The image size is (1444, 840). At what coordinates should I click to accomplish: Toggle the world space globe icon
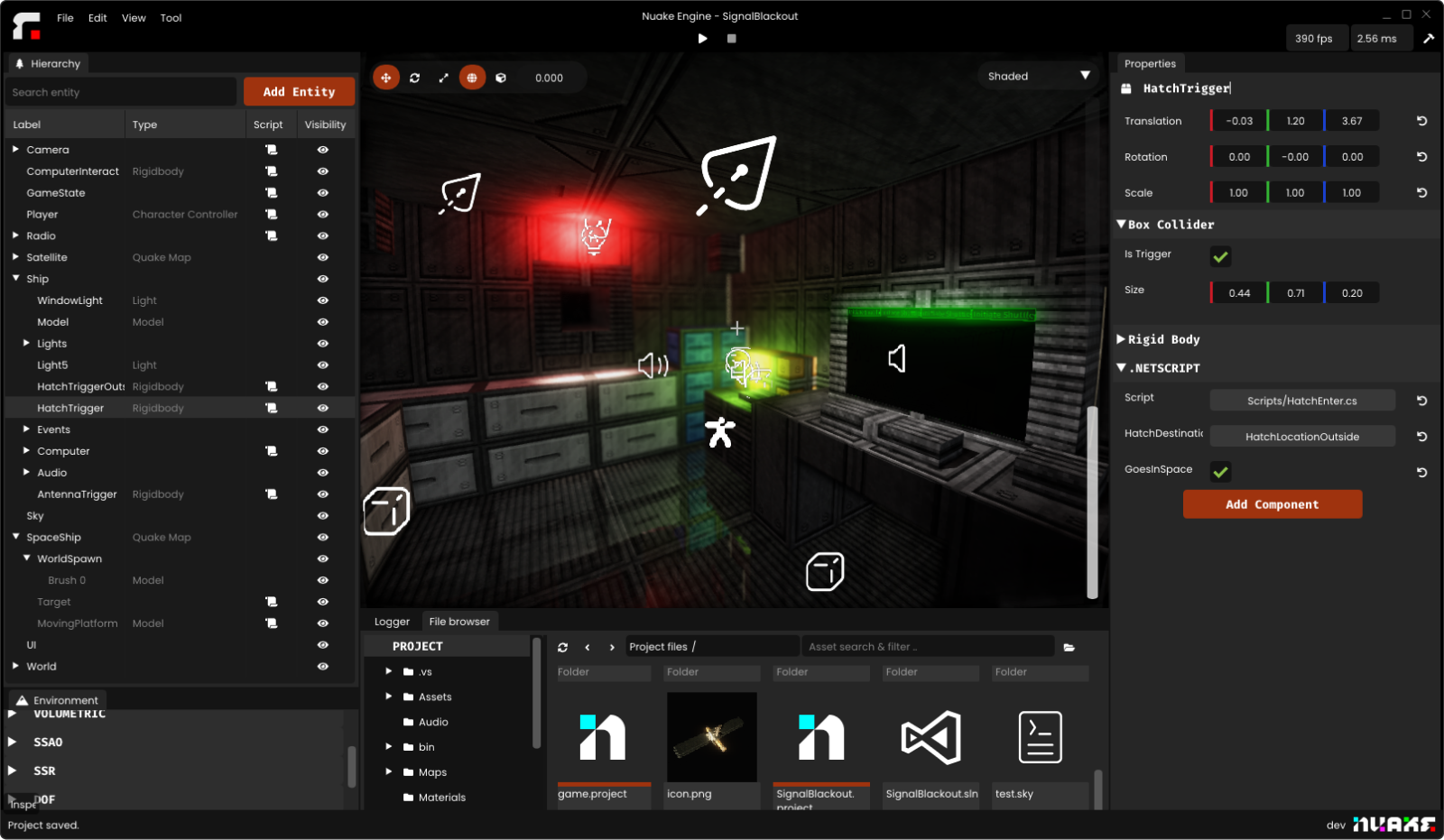coord(472,78)
